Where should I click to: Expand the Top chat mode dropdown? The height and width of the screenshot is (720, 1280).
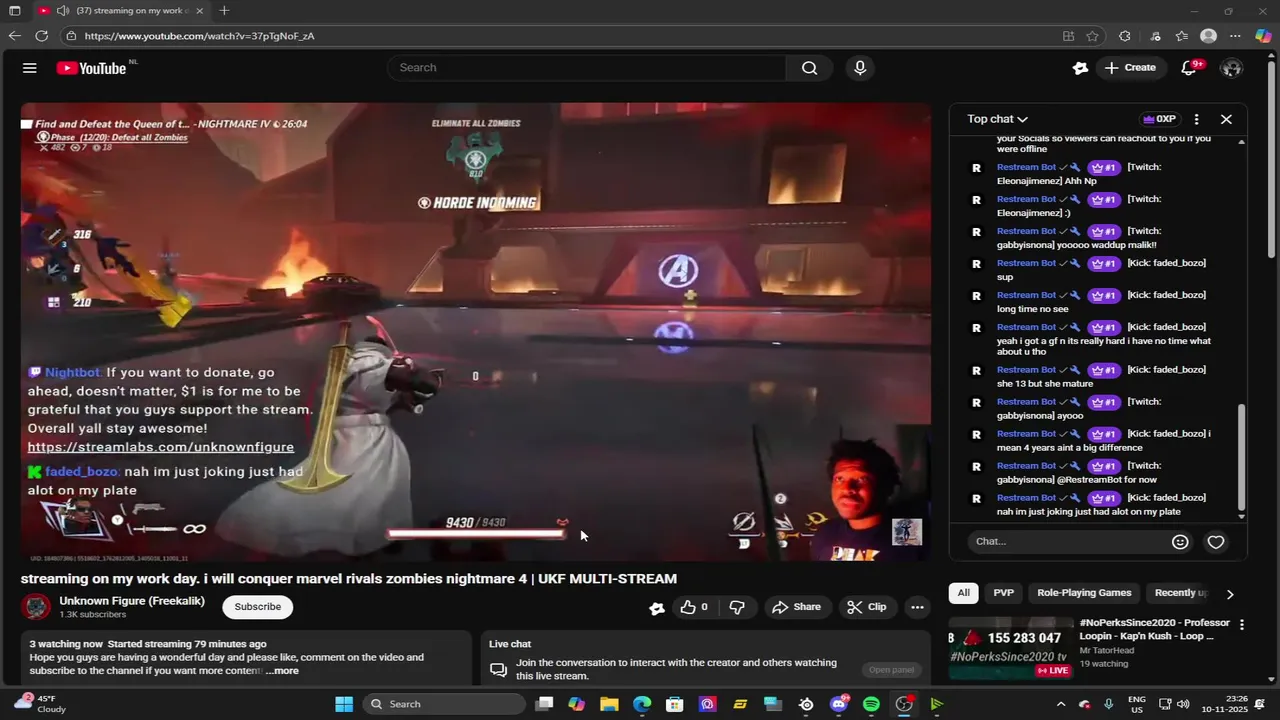[x=997, y=119]
